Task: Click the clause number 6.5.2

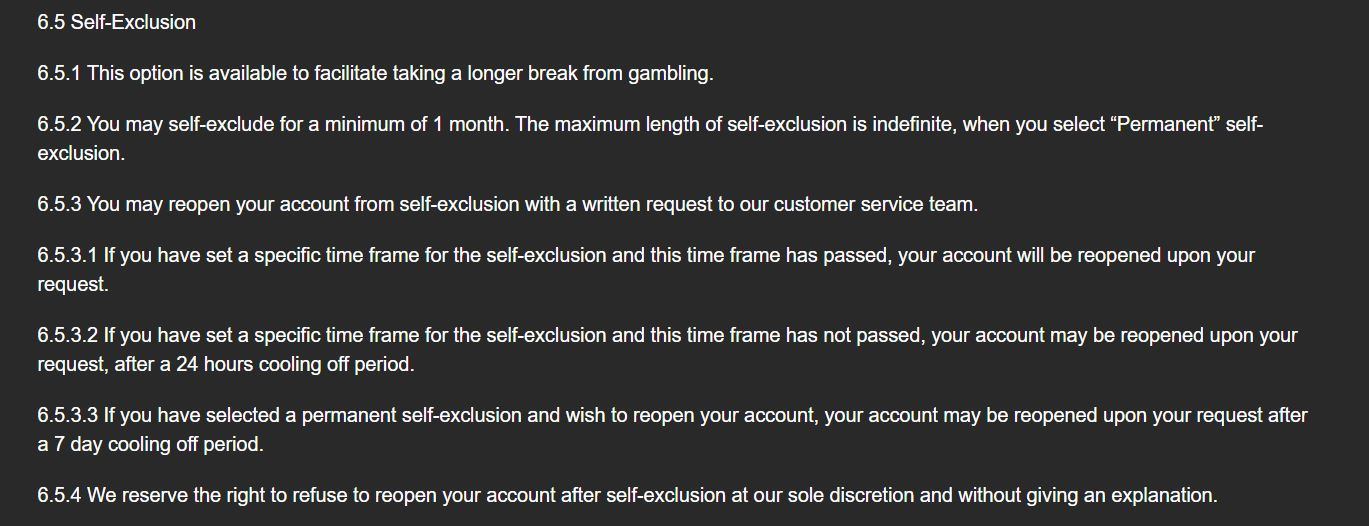Action: point(59,125)
